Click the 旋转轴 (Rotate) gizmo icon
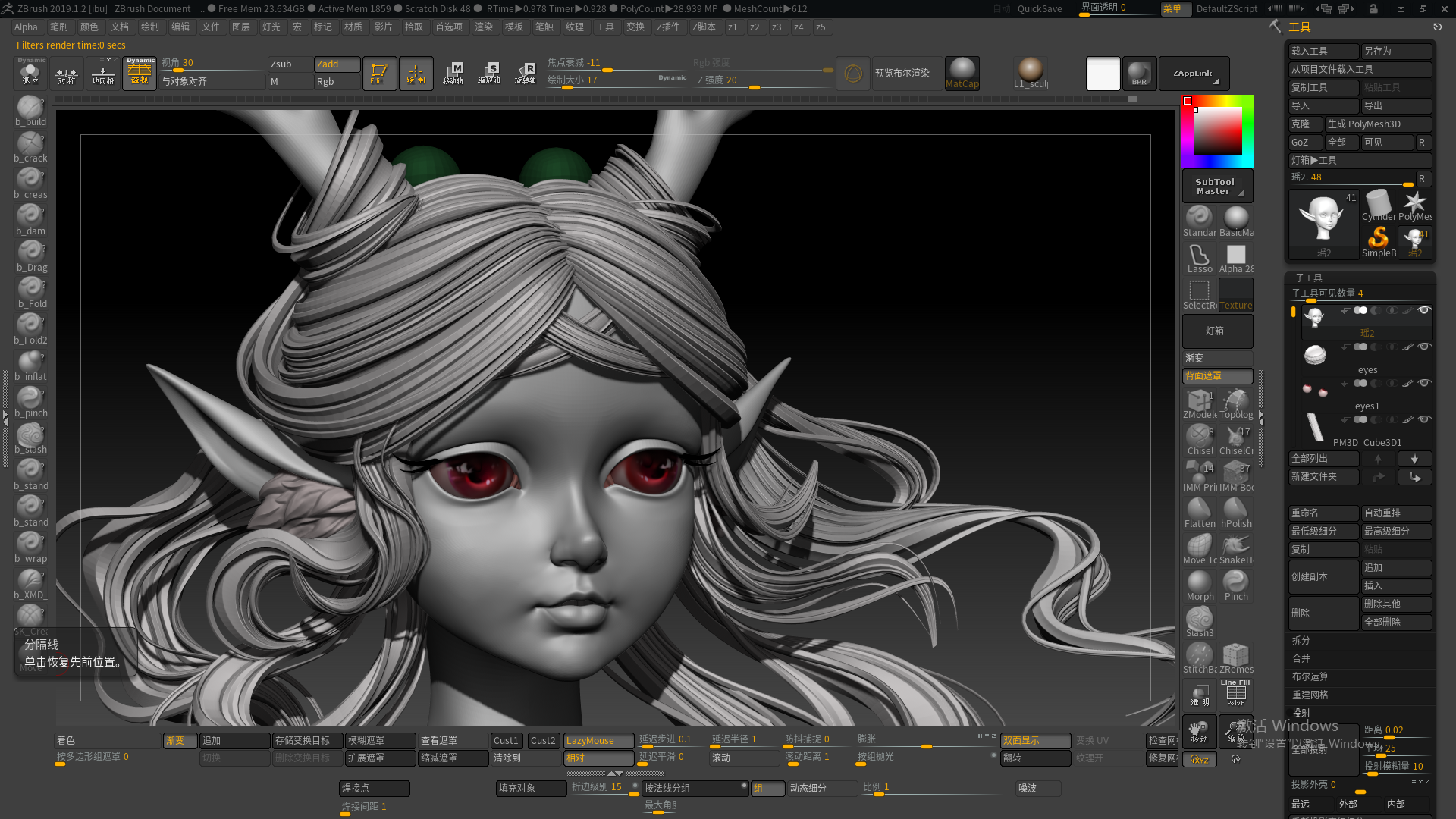The image size is (1456, 819). [526, 74]
